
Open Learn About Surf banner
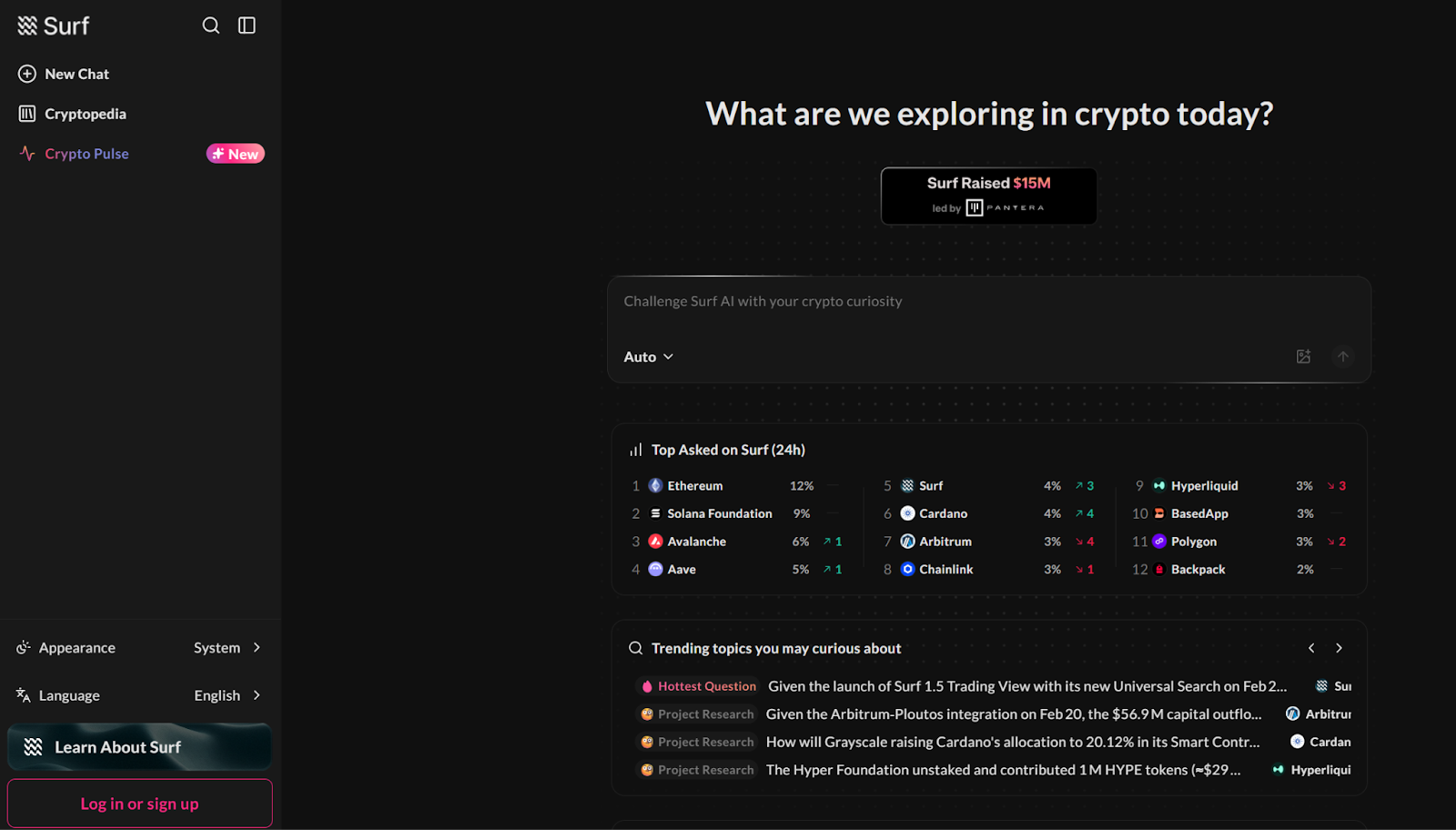pos(139,747)
